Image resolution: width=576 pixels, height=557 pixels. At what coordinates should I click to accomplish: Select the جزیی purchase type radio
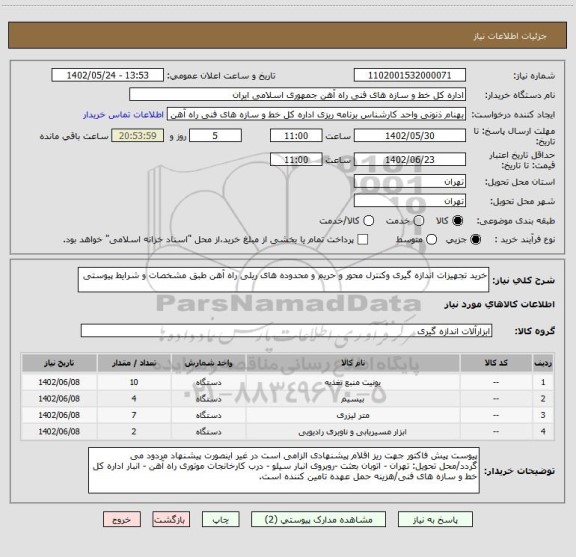[476, 240]
